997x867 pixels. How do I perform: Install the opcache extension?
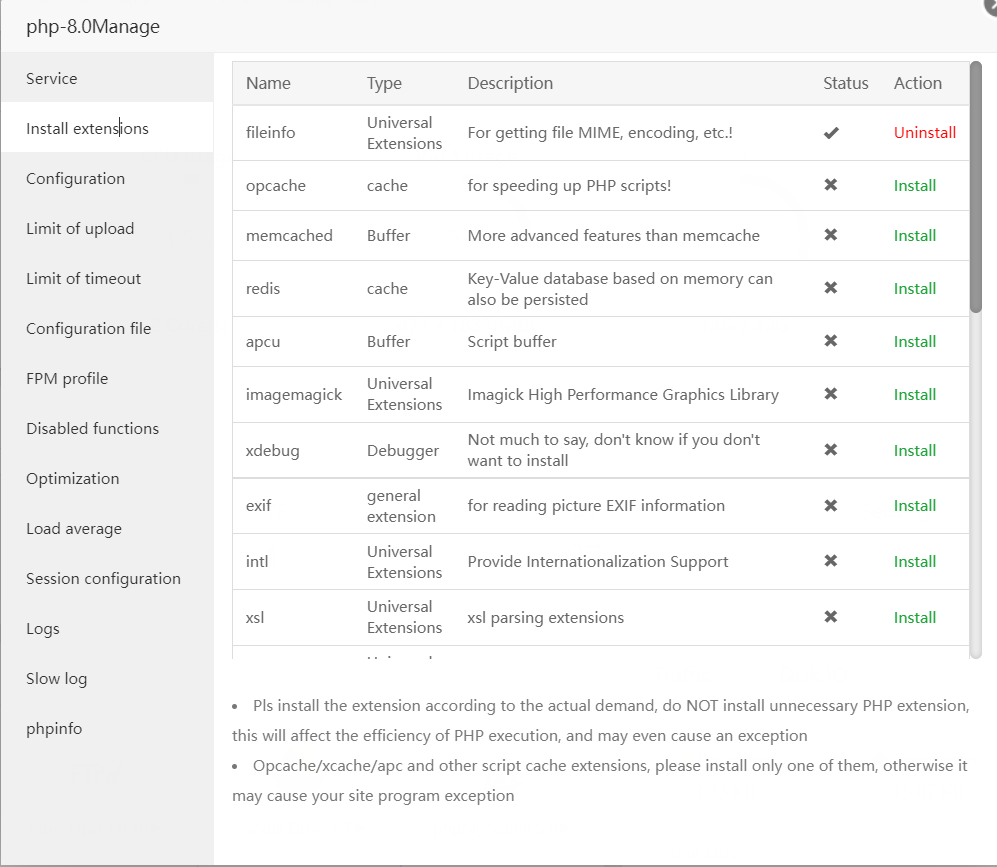914,185
